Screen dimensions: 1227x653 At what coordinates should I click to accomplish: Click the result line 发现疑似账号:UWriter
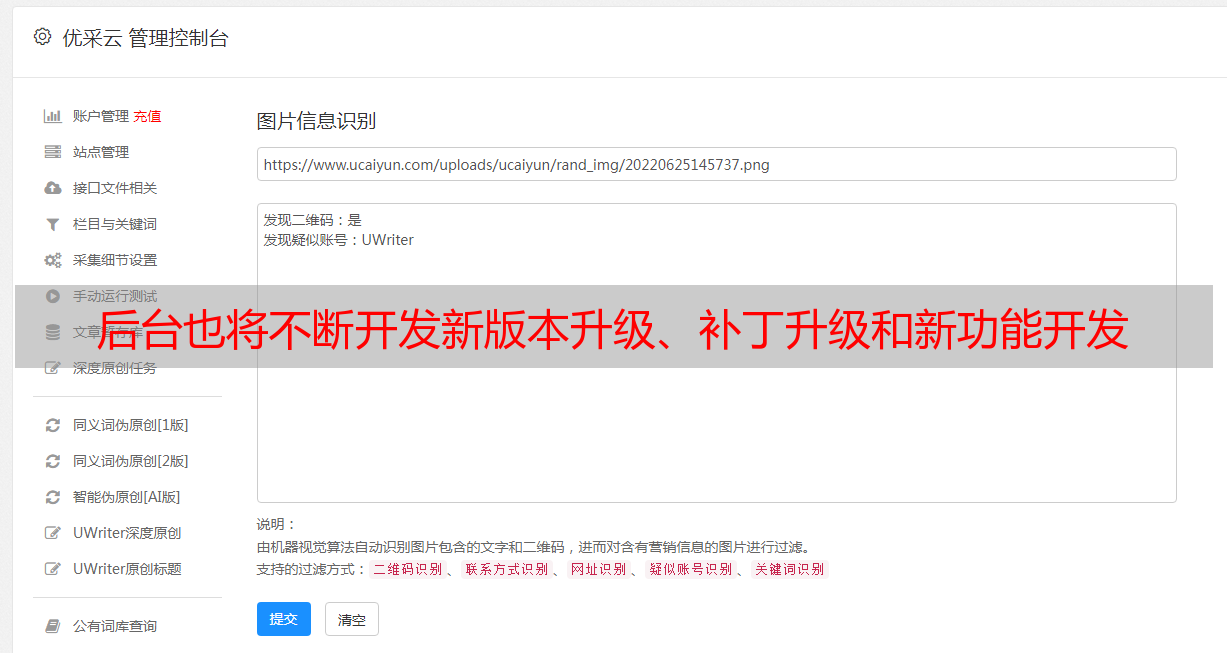(338, 240)
